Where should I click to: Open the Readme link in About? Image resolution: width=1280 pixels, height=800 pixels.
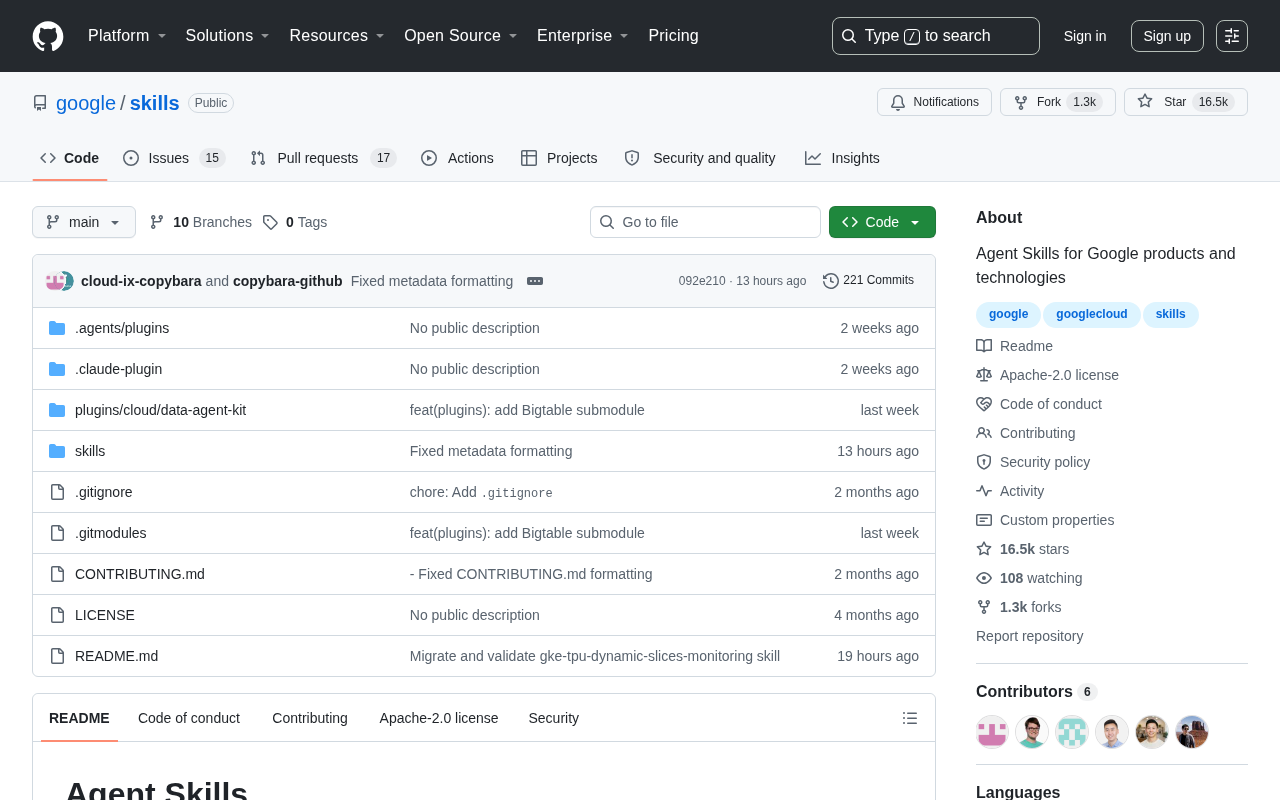pos(1014,346)
